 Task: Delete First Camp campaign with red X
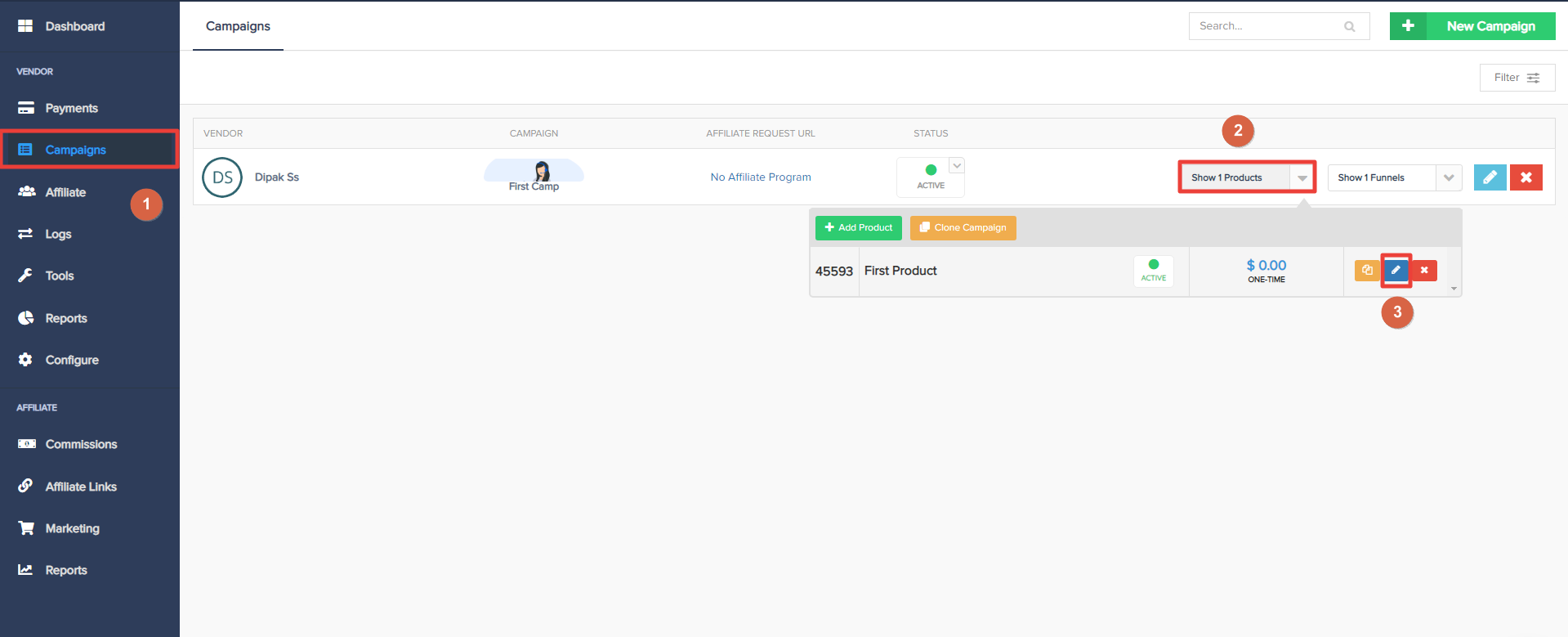pos(1526,177)
